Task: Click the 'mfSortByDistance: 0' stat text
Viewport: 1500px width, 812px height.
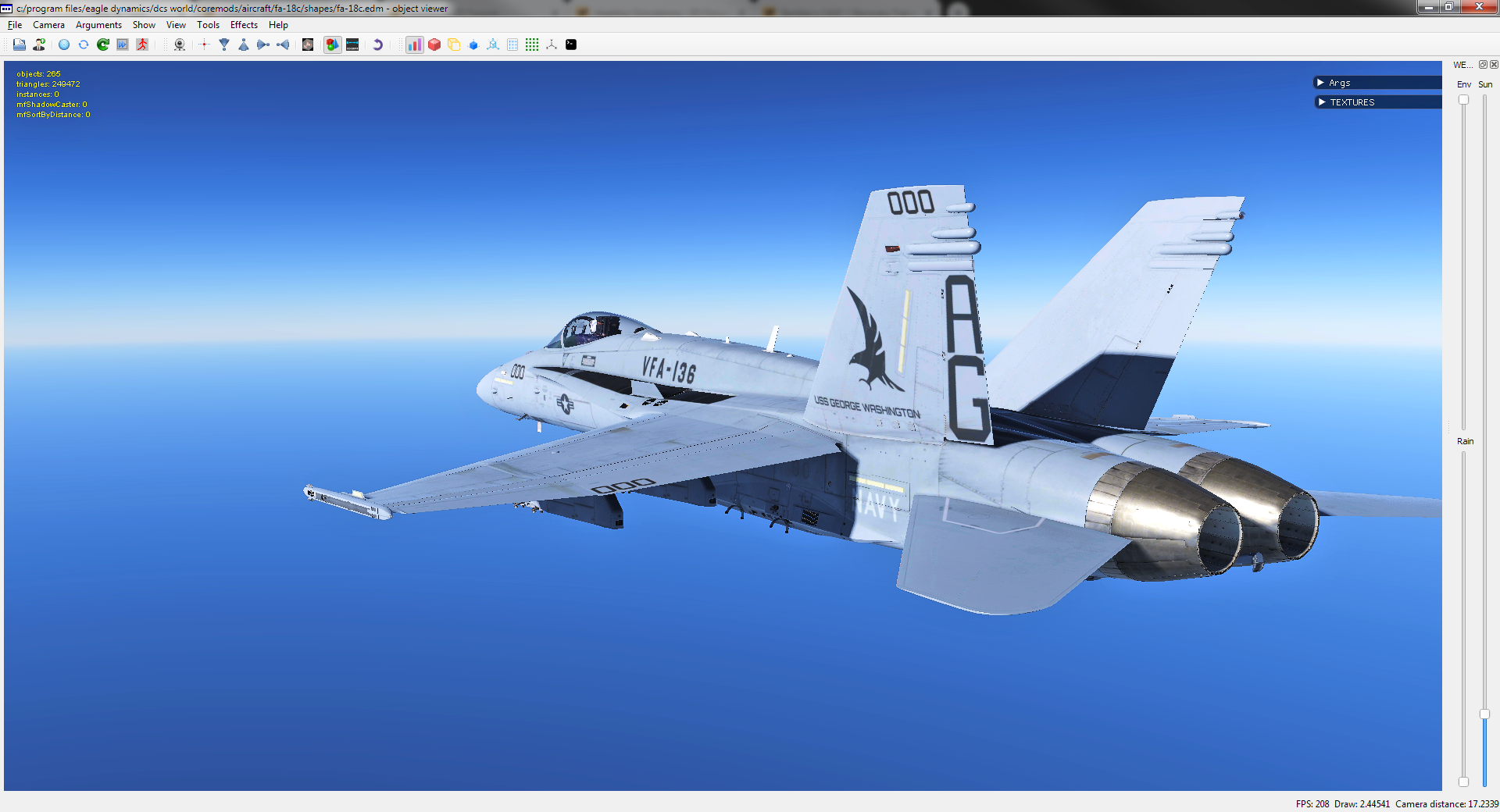Action: click(x=53, y=115)
